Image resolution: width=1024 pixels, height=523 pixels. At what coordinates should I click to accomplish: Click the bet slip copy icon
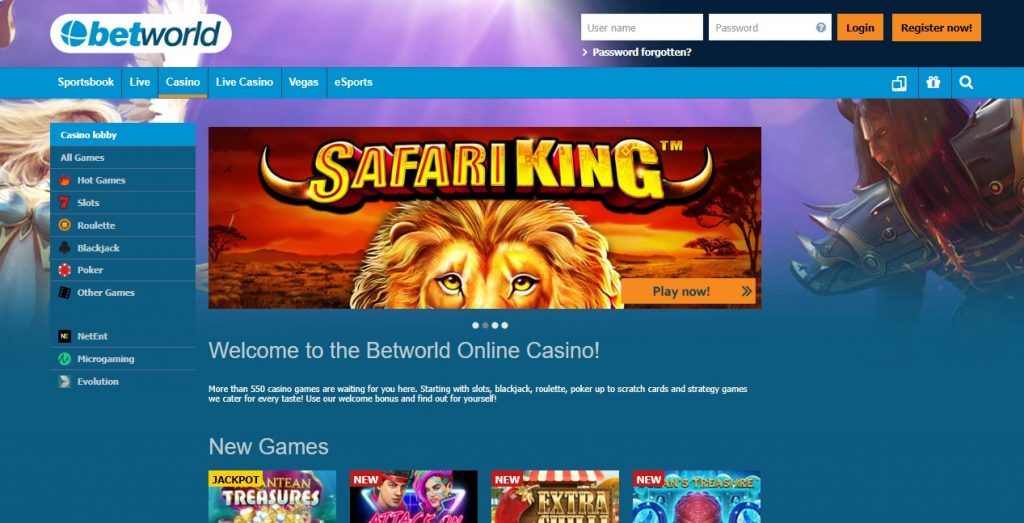click(899, 83)
